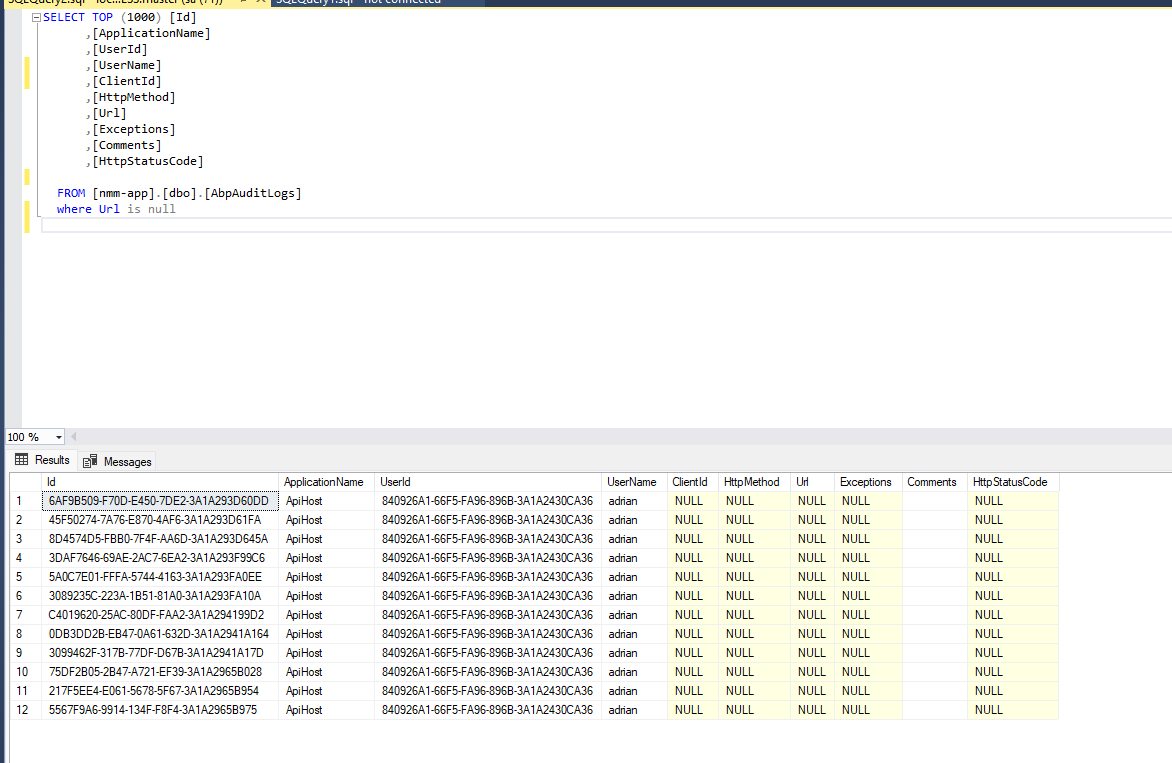Viewport: 1172px width, 763px height.
Task: Click Id cell starting with 6AF9B509
Action: tap(159, 501)
